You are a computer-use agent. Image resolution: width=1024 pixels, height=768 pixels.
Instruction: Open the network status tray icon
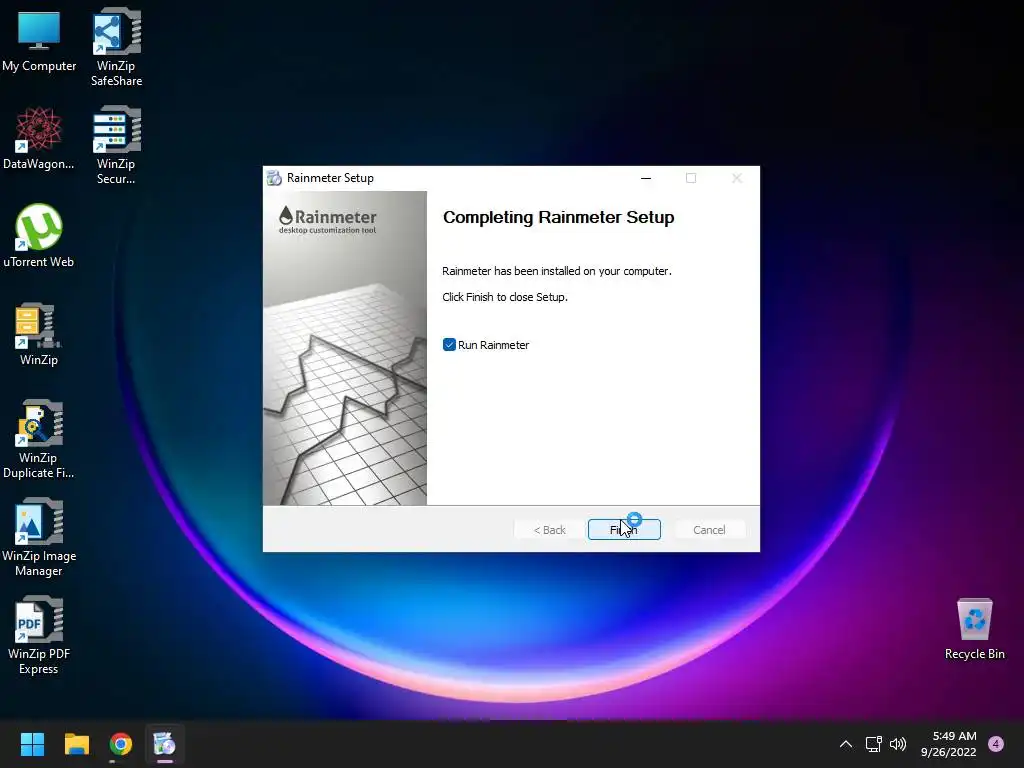[873, 744]
